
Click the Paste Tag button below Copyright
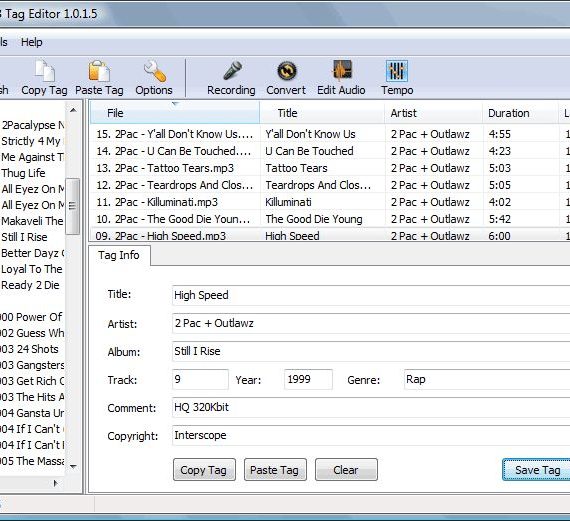[275, 470]
